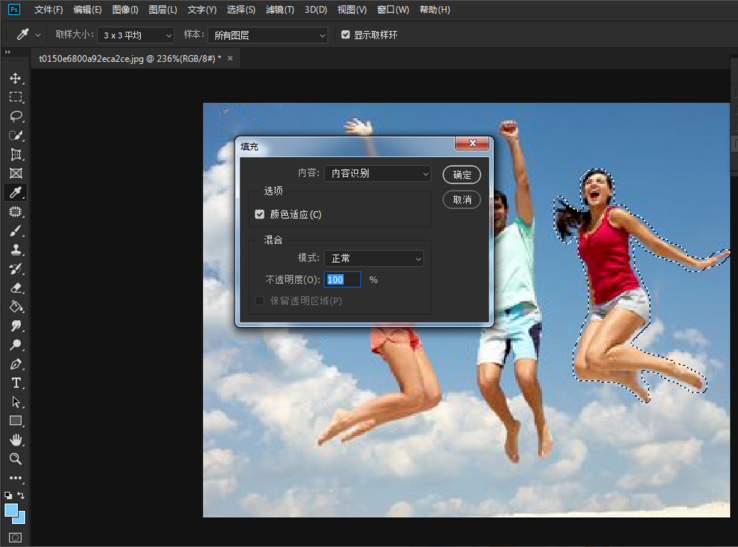The height and width of the screenshot is (547, 738).
Task: Uncheck 显示取样环 in options bar
Action: click(346, 35)
